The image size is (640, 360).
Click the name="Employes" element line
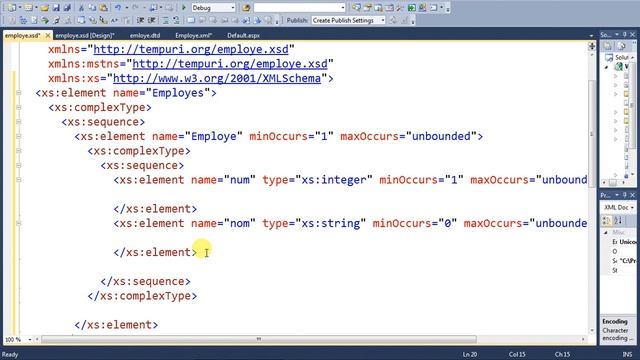[x=126, y=93]
